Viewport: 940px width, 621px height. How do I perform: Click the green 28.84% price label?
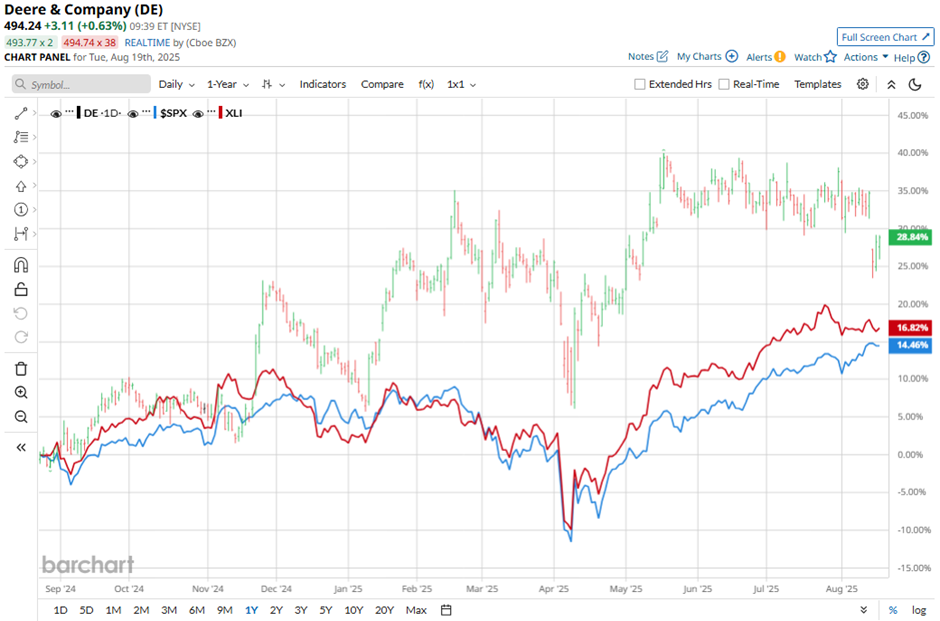[910, 237]
